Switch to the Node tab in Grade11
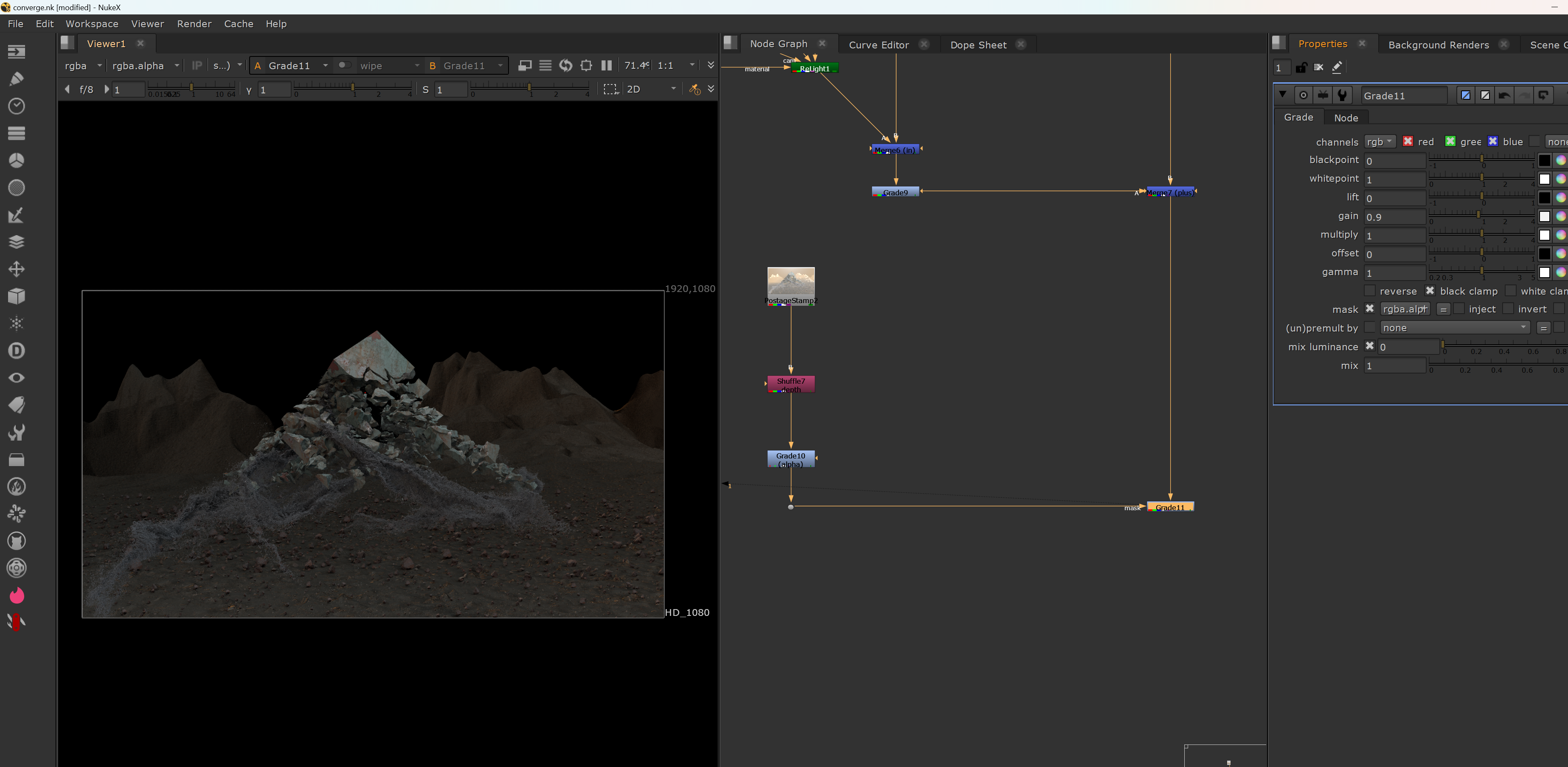 (x=1346, y=118)
